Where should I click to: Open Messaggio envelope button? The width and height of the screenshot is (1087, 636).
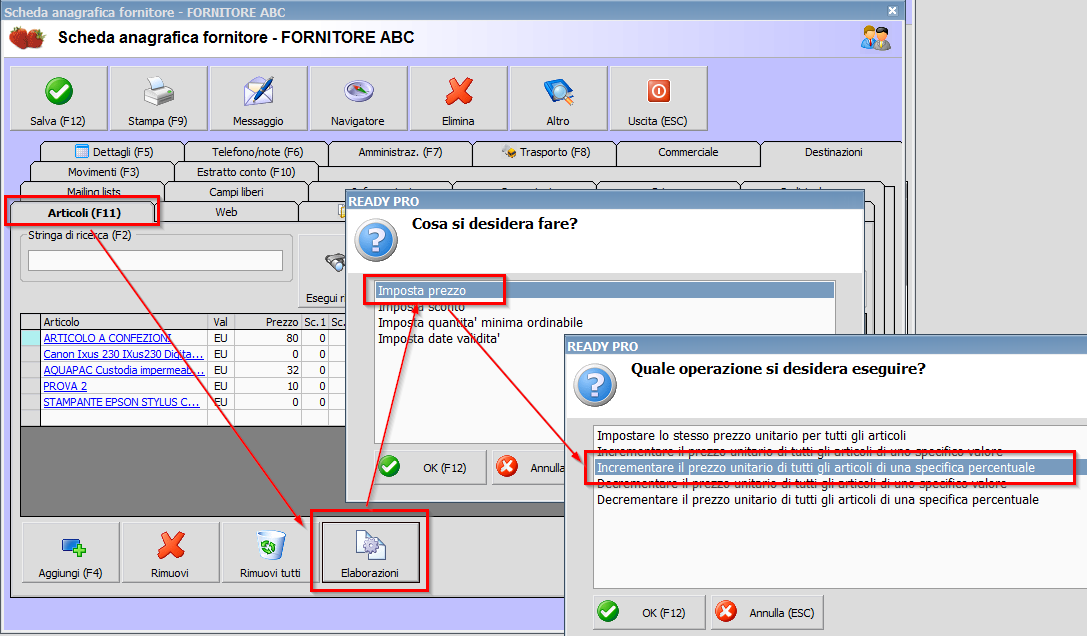(258, 98)
